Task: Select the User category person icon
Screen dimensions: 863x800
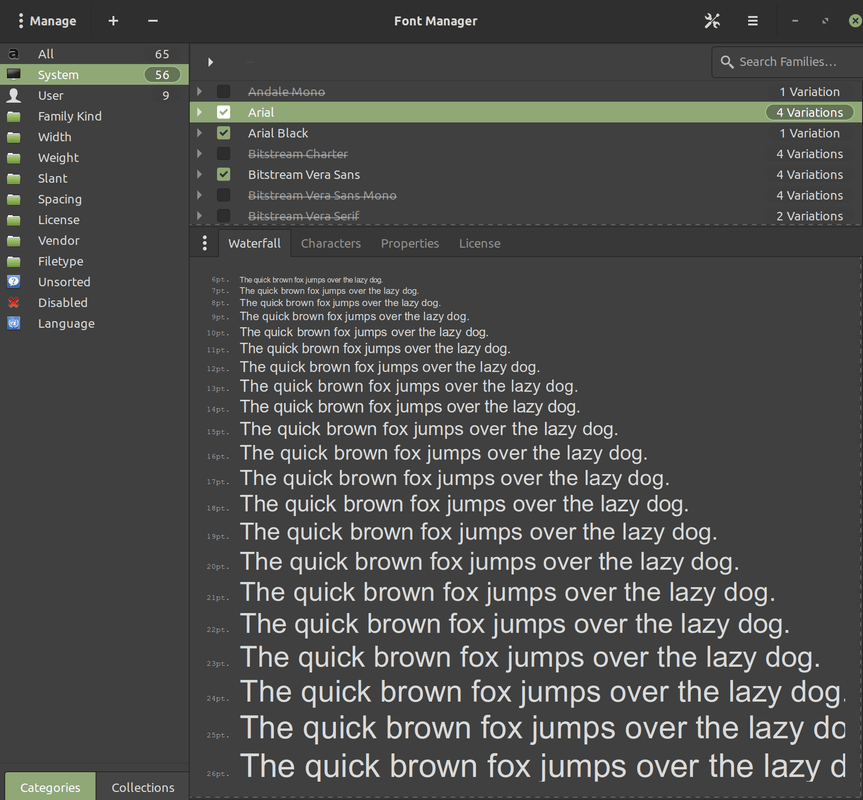Action: pos(13,95)
